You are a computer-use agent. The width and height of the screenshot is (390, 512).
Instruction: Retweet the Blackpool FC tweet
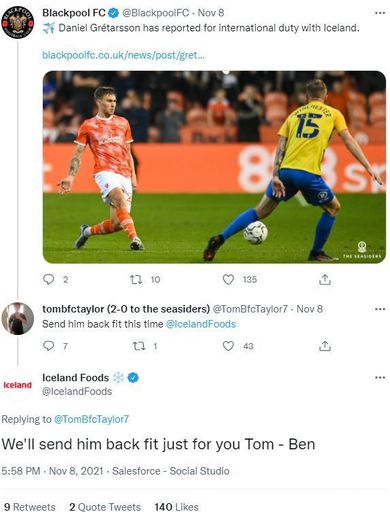[136, 279]
